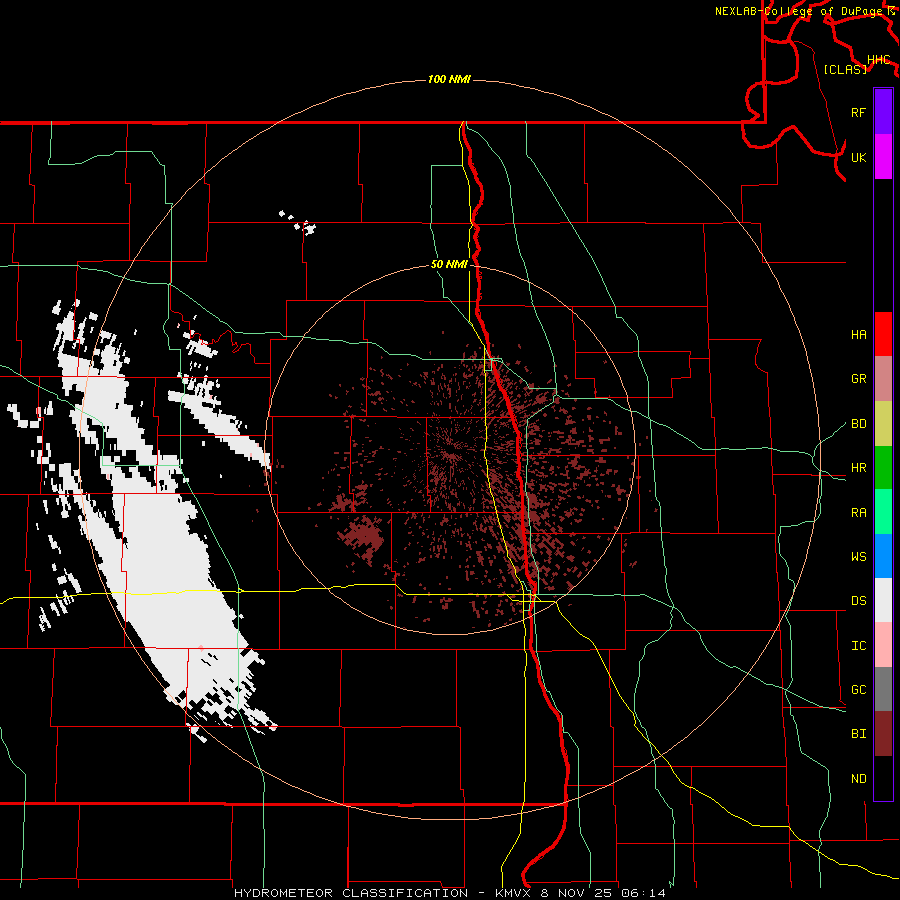Click the GR pink legend swatch
This screenshot has height=900, width=900.
coord(883,379)
